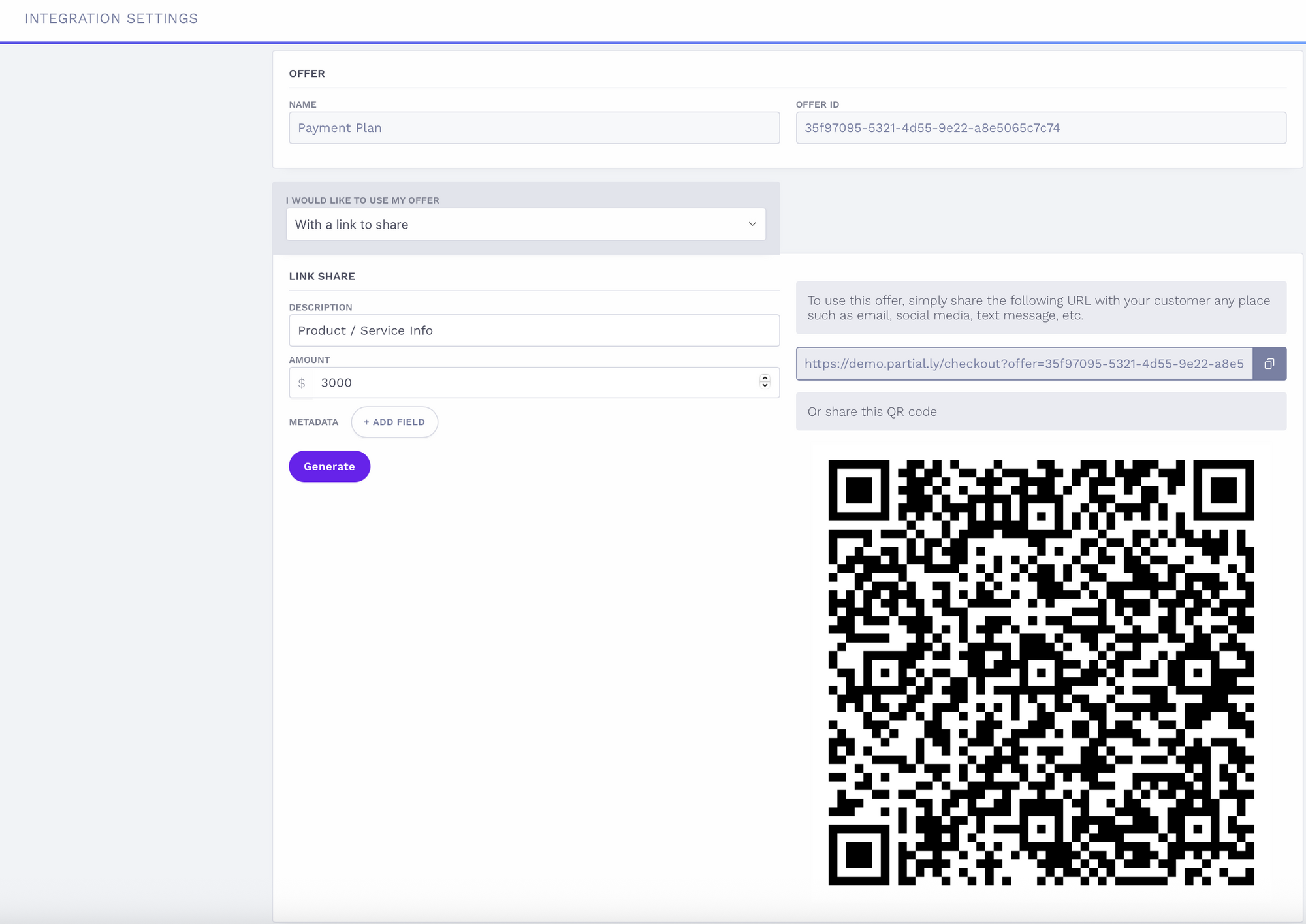Click the OFFER section heading
The height and width of the screenshot is (924, 1306).
coord(307,74)
